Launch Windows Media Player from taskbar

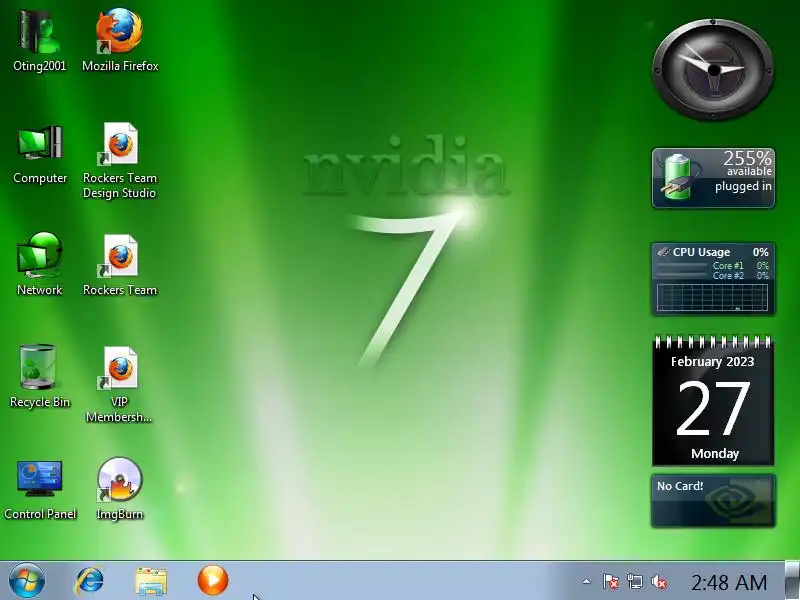213,580
